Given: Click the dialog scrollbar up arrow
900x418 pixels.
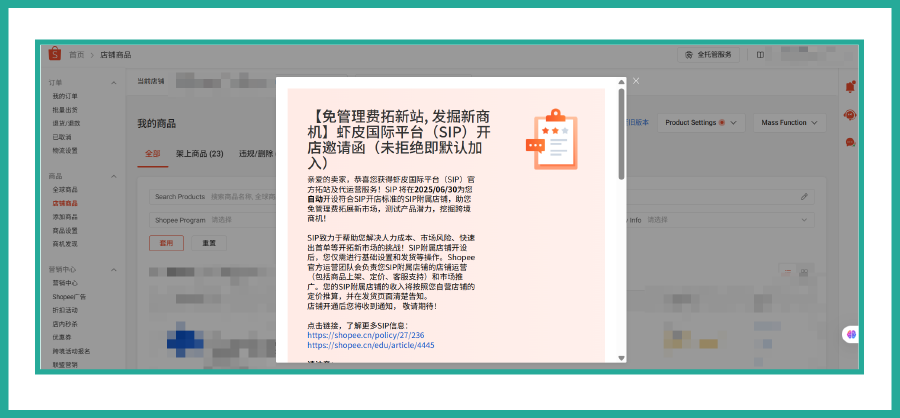Looking at the screenshot, I should point(622,82).
